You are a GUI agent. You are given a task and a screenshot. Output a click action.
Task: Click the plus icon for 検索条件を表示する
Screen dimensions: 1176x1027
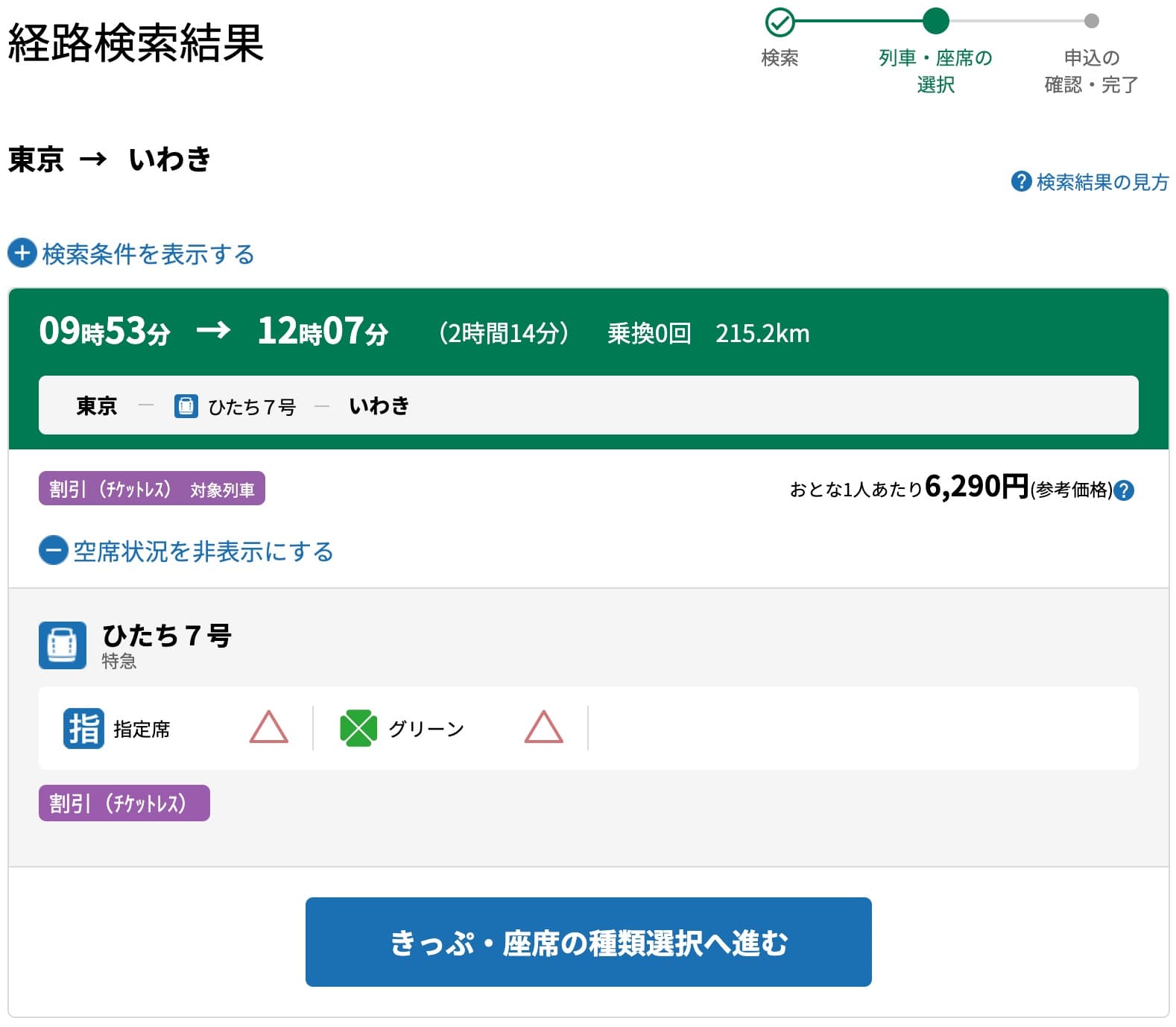pyautogui.click(x=22, y=253)
